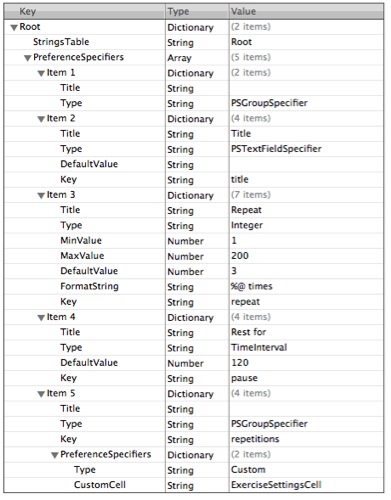
Task: Collapse the top PreferenceSpecifiers array triangle
Action: coord(28,58)
